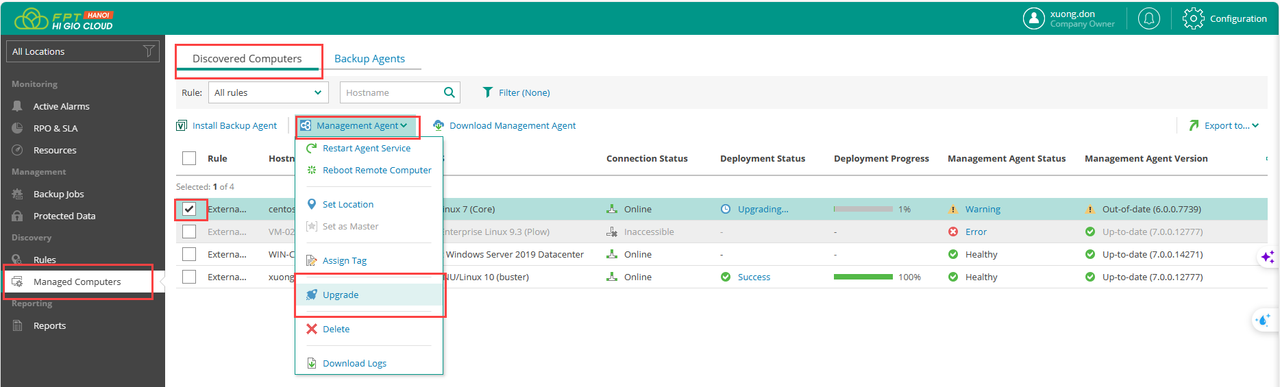
Task: Open the Warning status link
Action: pyautogui.click(x=982, y=210)
